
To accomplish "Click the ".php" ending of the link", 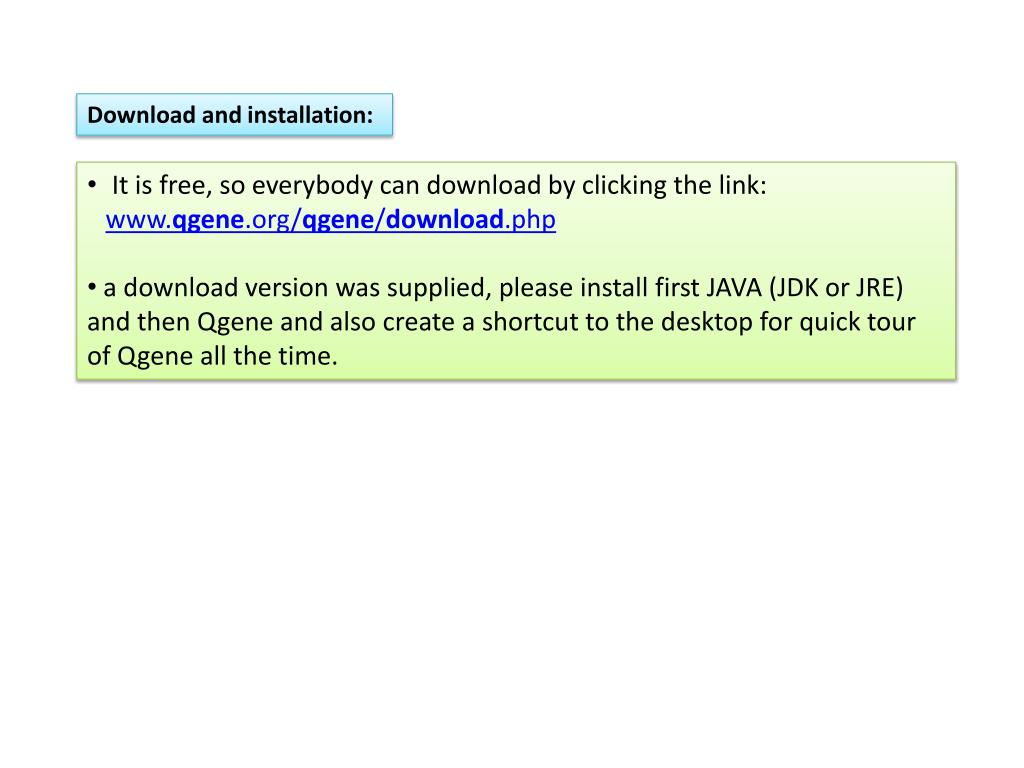I will [x=530, y=220].
